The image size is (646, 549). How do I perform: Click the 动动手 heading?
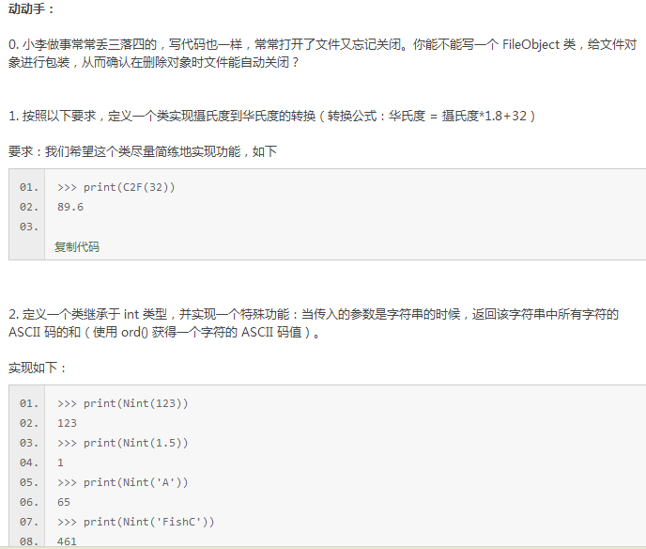pyautogui.click(x=31, y=9)
